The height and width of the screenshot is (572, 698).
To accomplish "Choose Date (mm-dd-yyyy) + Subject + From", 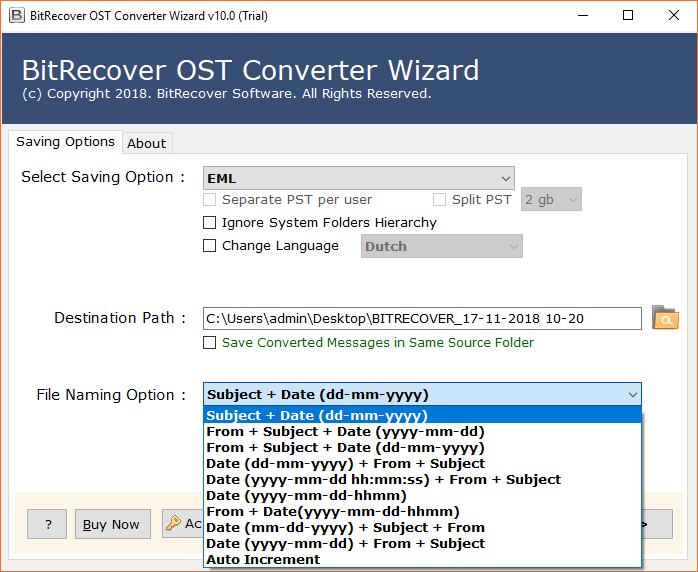I will [422, 527].
